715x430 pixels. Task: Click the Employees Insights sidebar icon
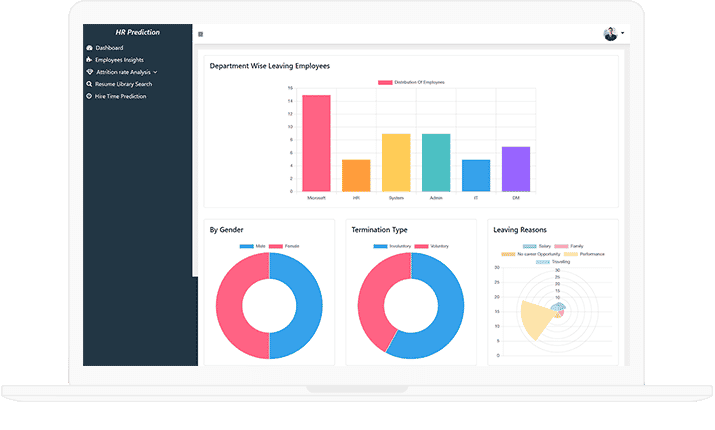coord(90,60)
